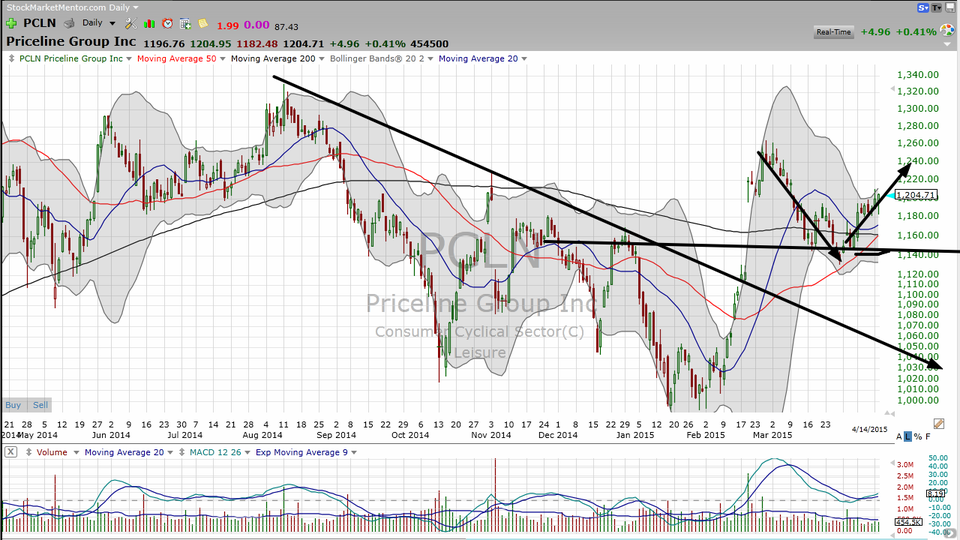Click the 87.43 value in header
The width and height of the screenshot is (960, 540).
coord(287,27)
